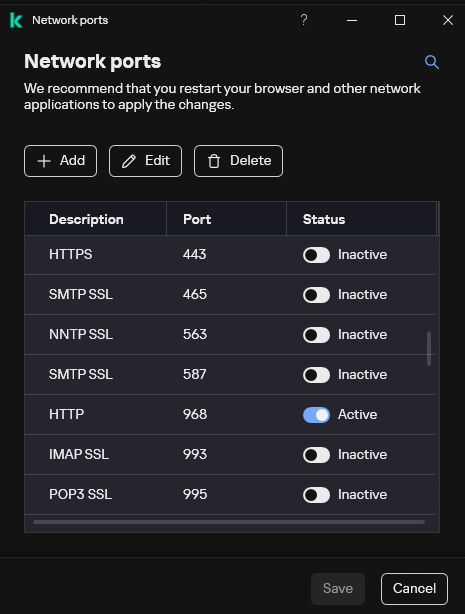The image size is (465, 614).
Task: Sort table by Description column header
Action: tap(96, 219)
